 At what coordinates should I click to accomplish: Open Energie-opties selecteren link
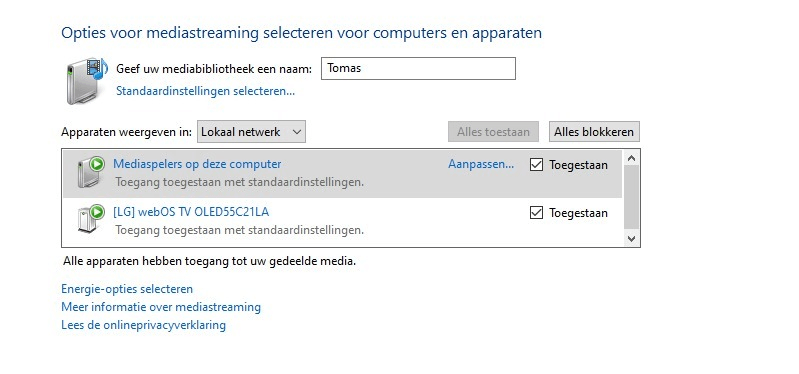[127, 289]
